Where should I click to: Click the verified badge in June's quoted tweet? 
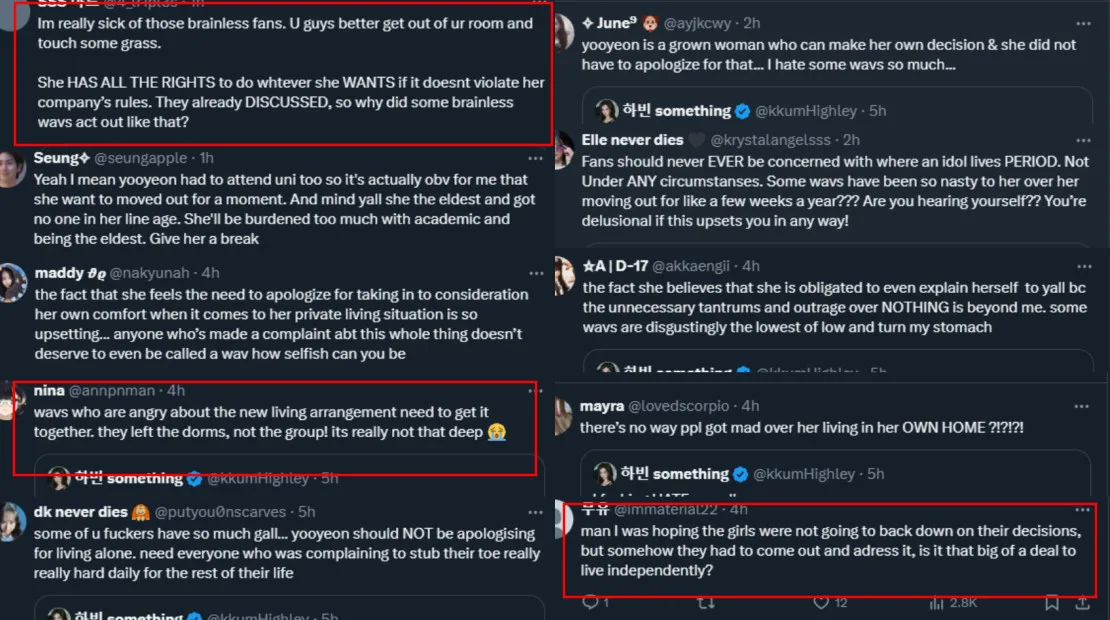click(743, 111)
